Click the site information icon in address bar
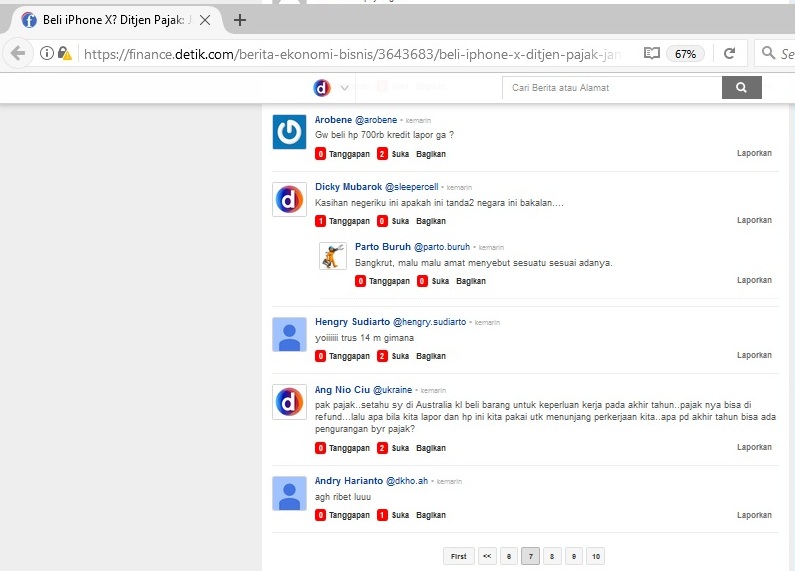 47,53
